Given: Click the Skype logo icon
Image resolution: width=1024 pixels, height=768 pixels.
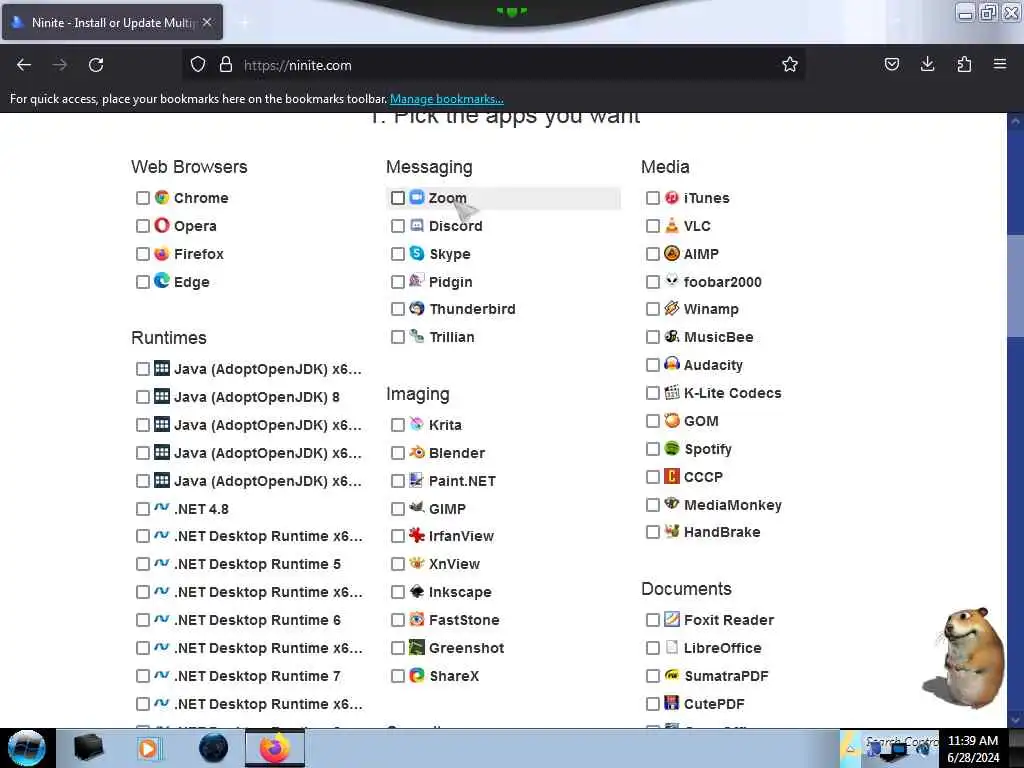Looking at the screenshot, I should [x=417, y=253].
